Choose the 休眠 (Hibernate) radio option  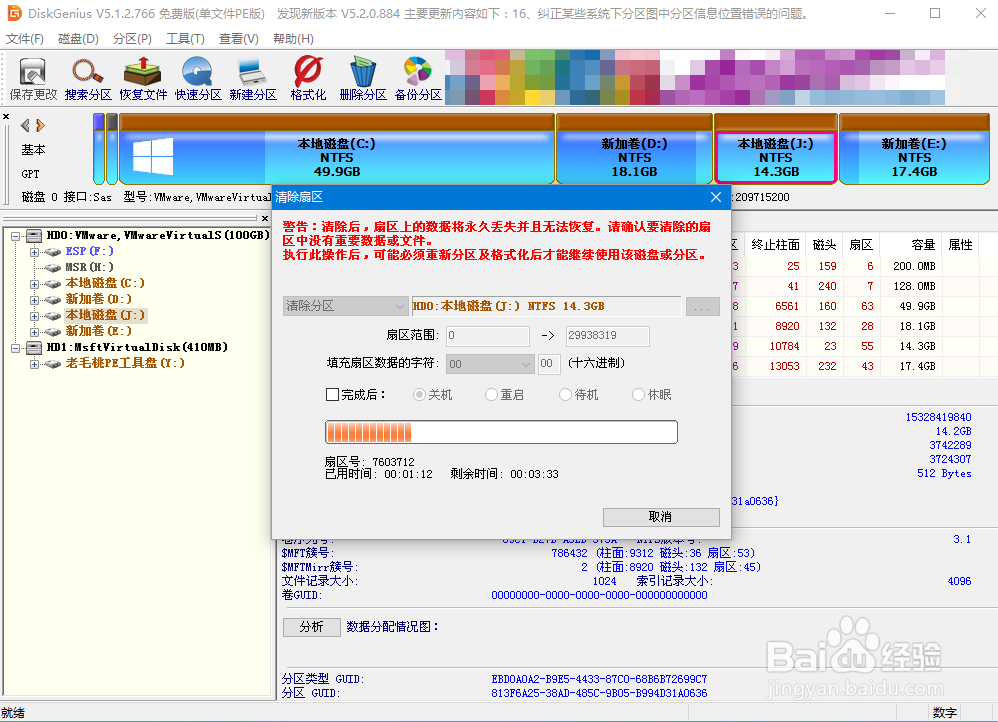coord(636,394)
